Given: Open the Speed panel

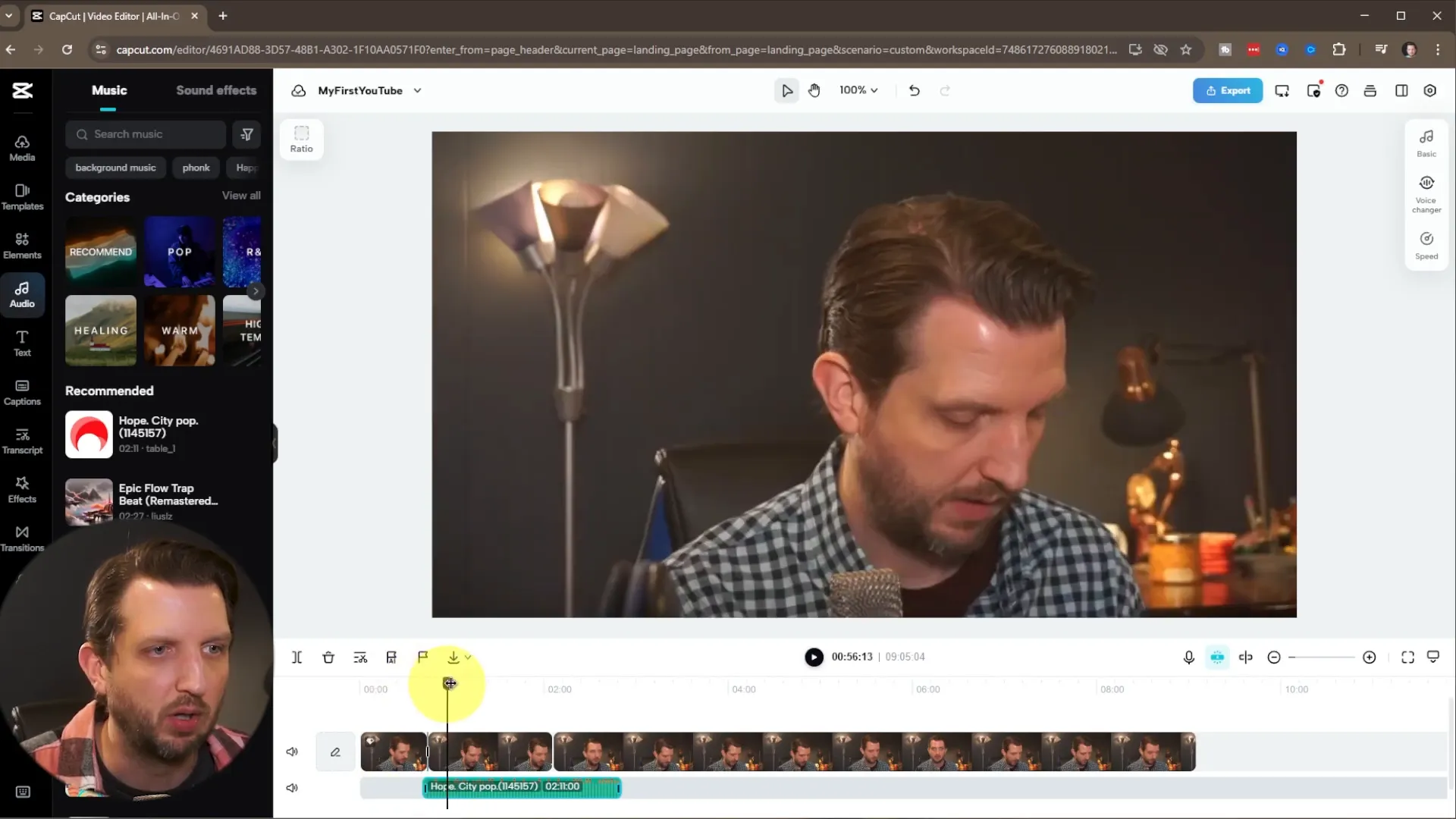Looking at the screenshot, I should tap(1426, 246).
